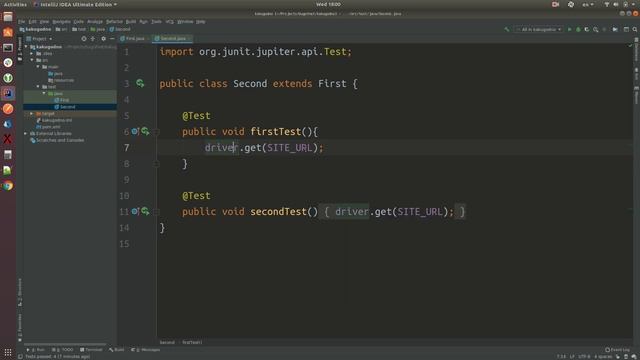Select pom.xml in project tree

pos(51,127)
